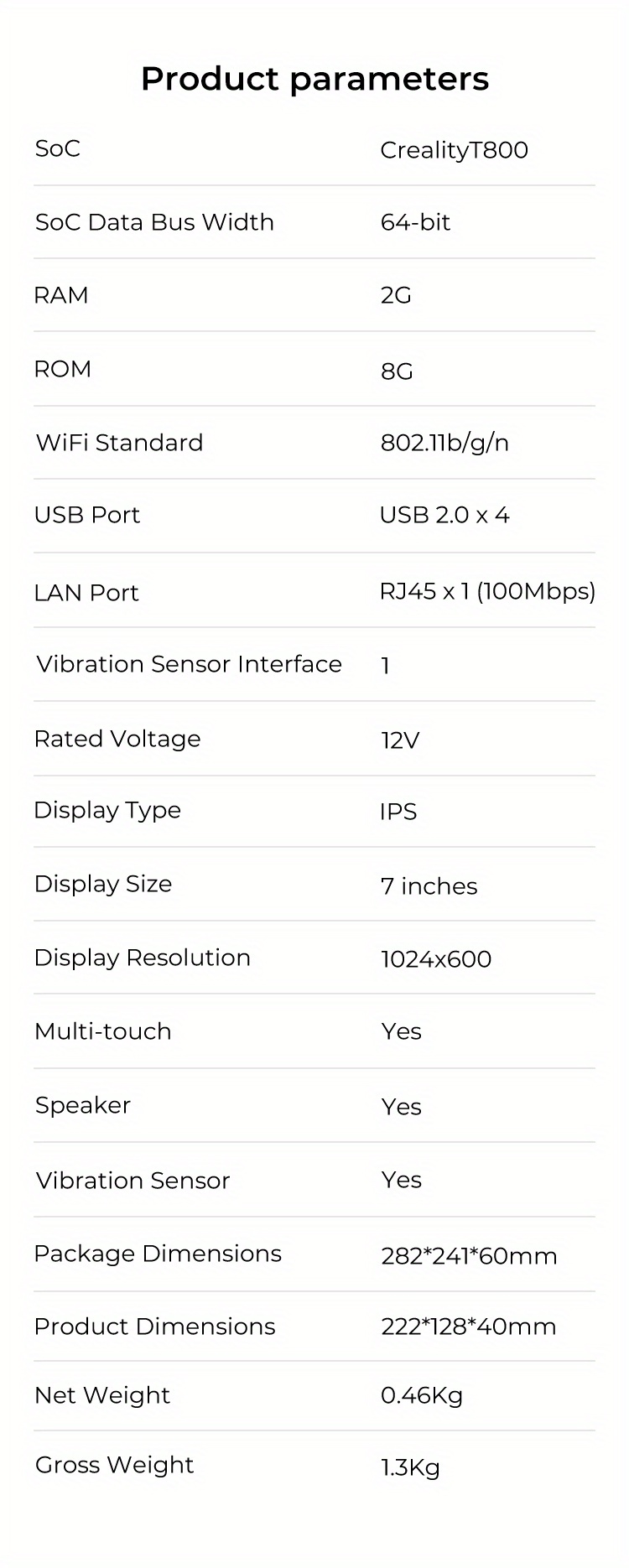Select the 7 inches display size value
Image resolution: width=629 pixels, height=1568 pixels.
click(429, 886)
